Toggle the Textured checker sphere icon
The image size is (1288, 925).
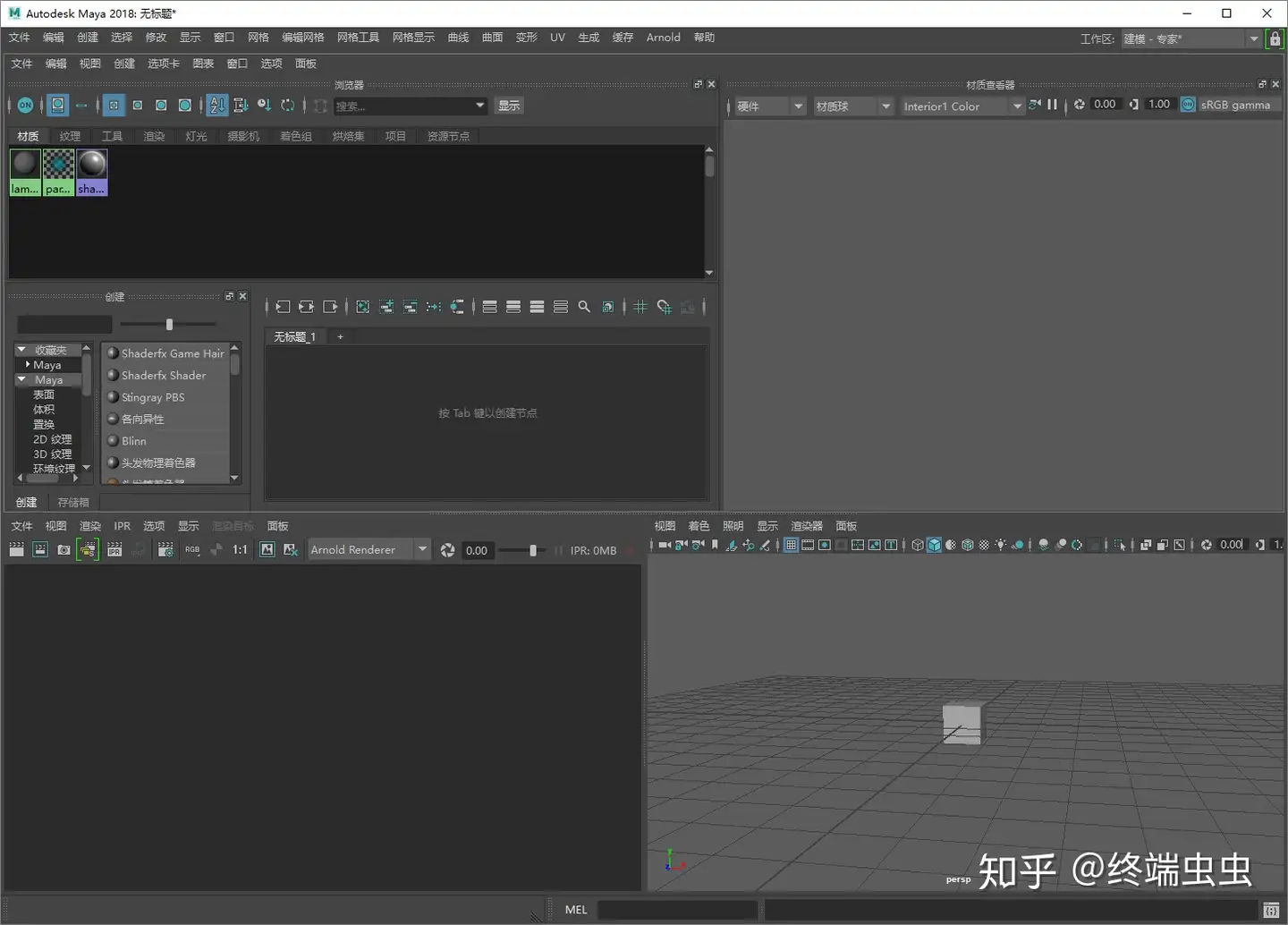pyautogui.click(x=984, y=545)
